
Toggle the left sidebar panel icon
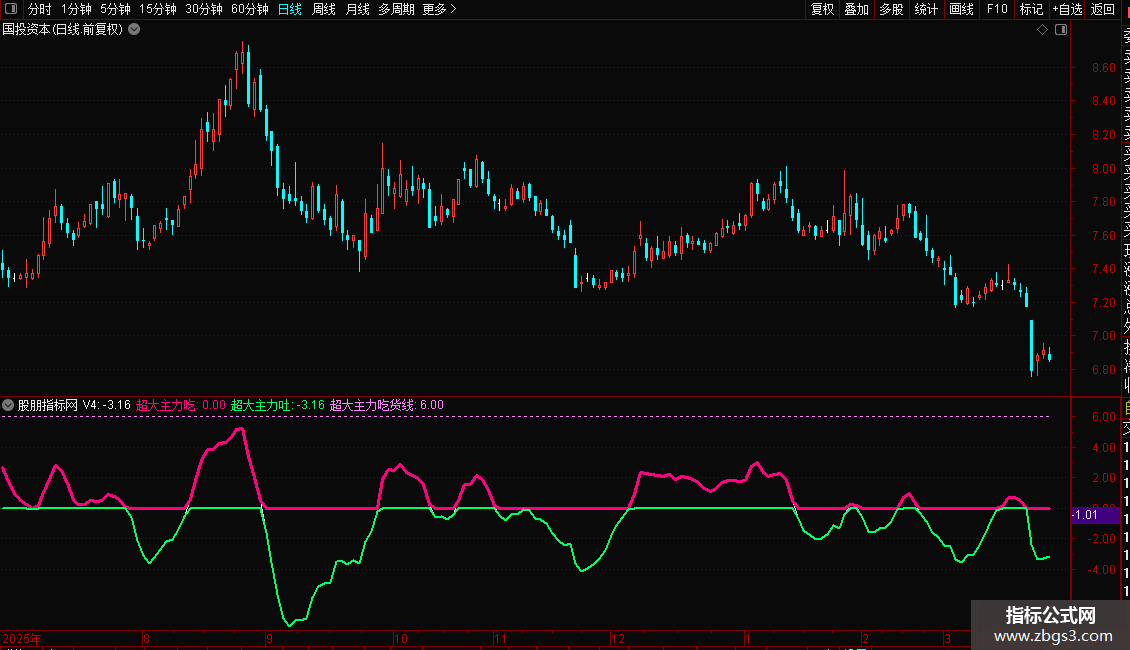11,9
